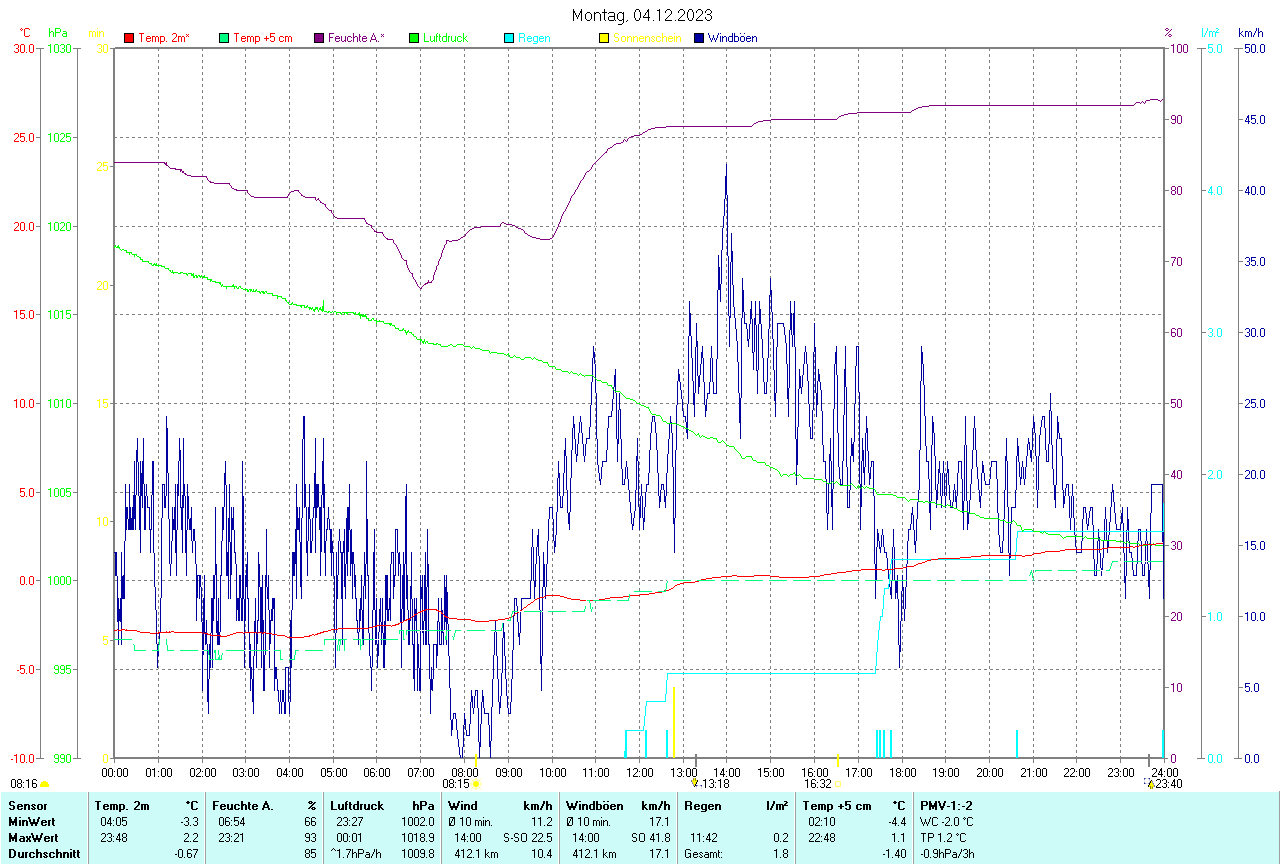Click the '1030' pressure axis value

coord(59,48)
